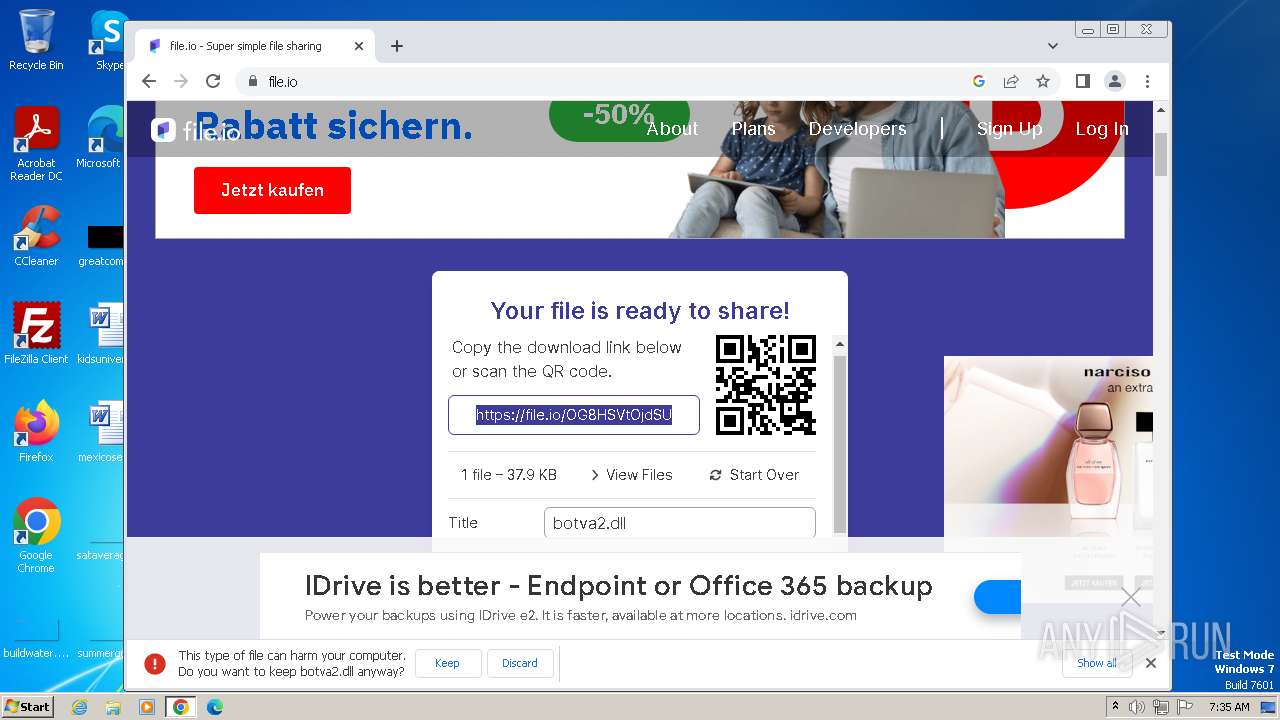Open tab search dropdown arrow
Screen dimensions: 1280x720
click(x=1053, y=46)
